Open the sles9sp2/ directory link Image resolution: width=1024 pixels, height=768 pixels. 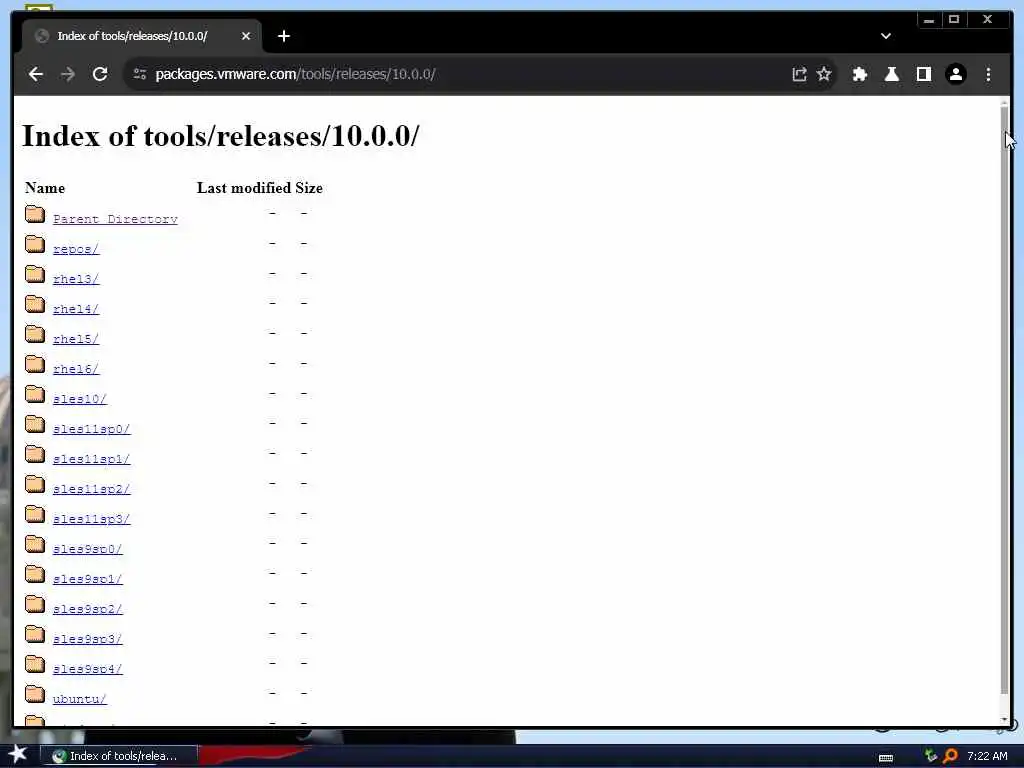(88, 609)
